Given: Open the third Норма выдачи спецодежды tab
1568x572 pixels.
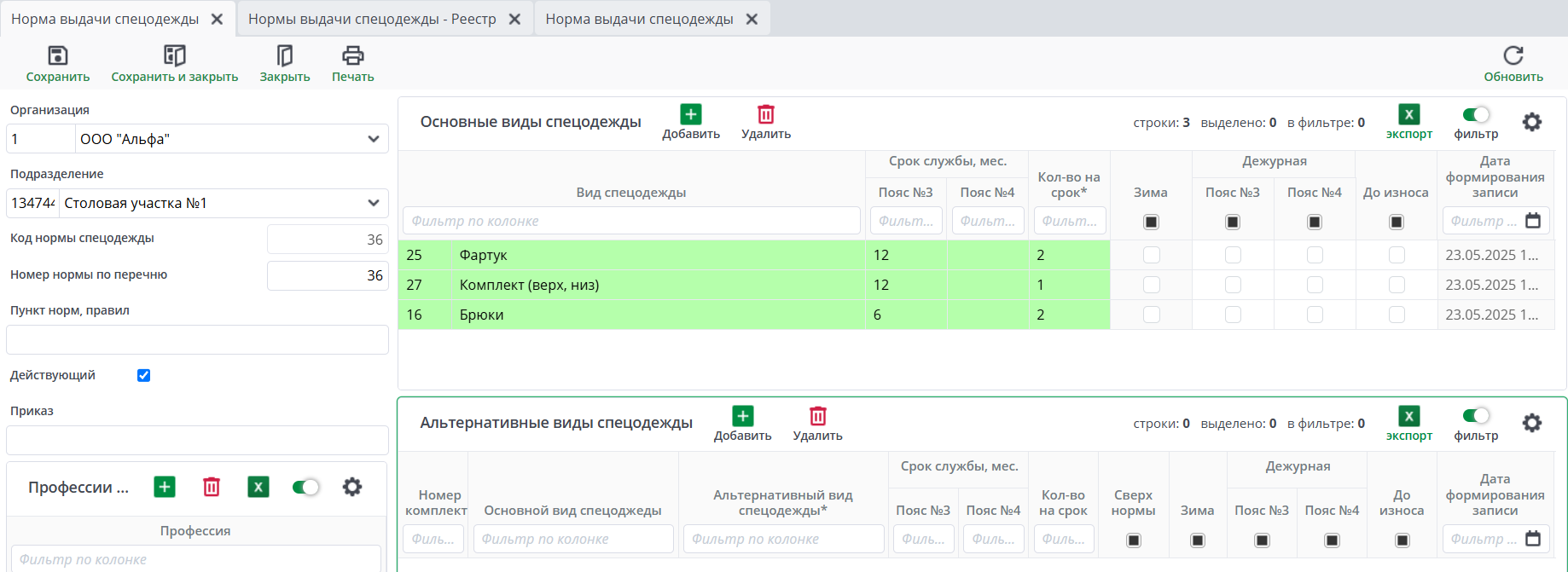Looking at the screenshot, I should [x=639, y=19].
